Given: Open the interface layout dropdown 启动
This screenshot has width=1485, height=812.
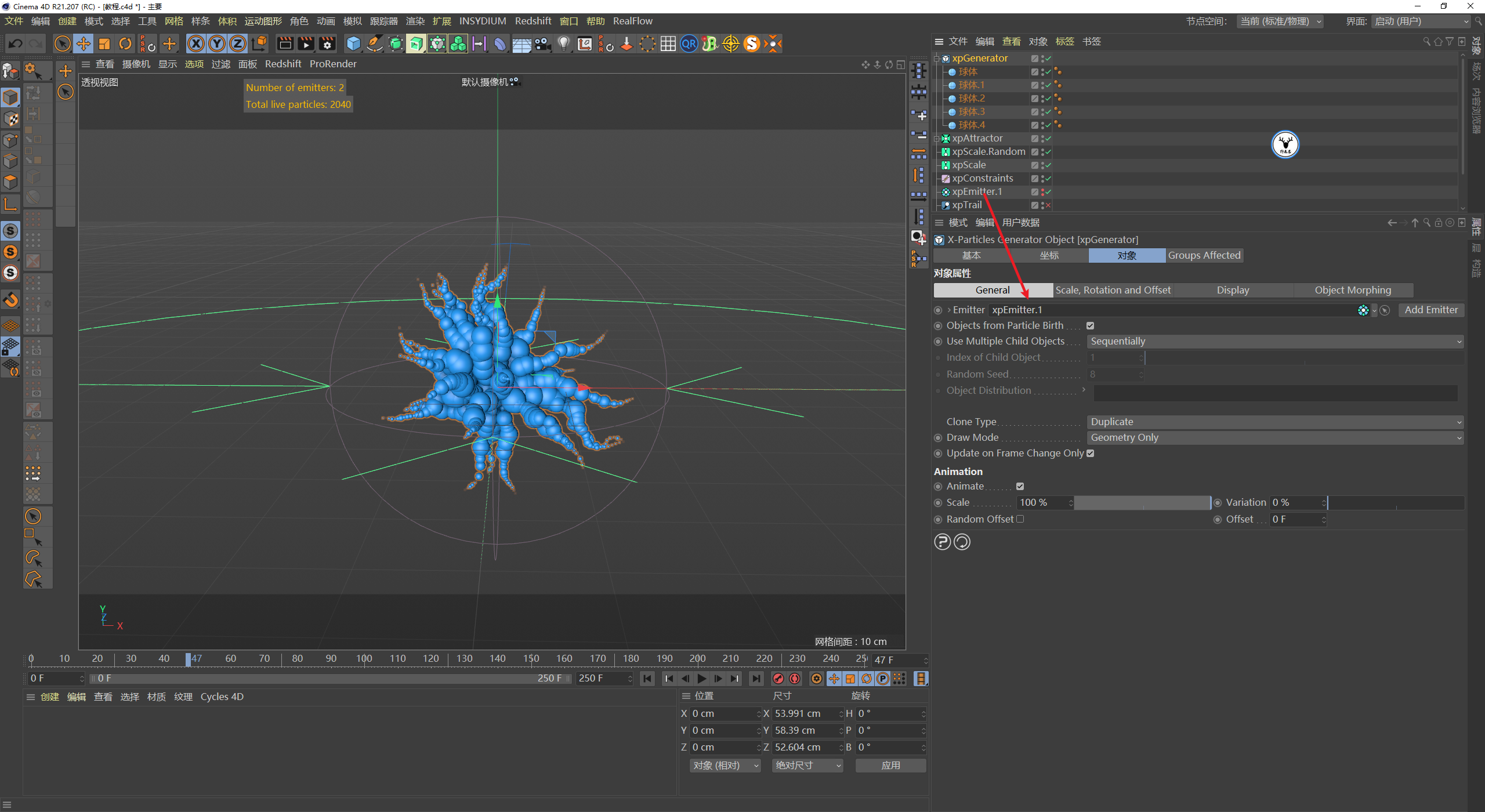Looking at the screenshot, I should 1421,21.
